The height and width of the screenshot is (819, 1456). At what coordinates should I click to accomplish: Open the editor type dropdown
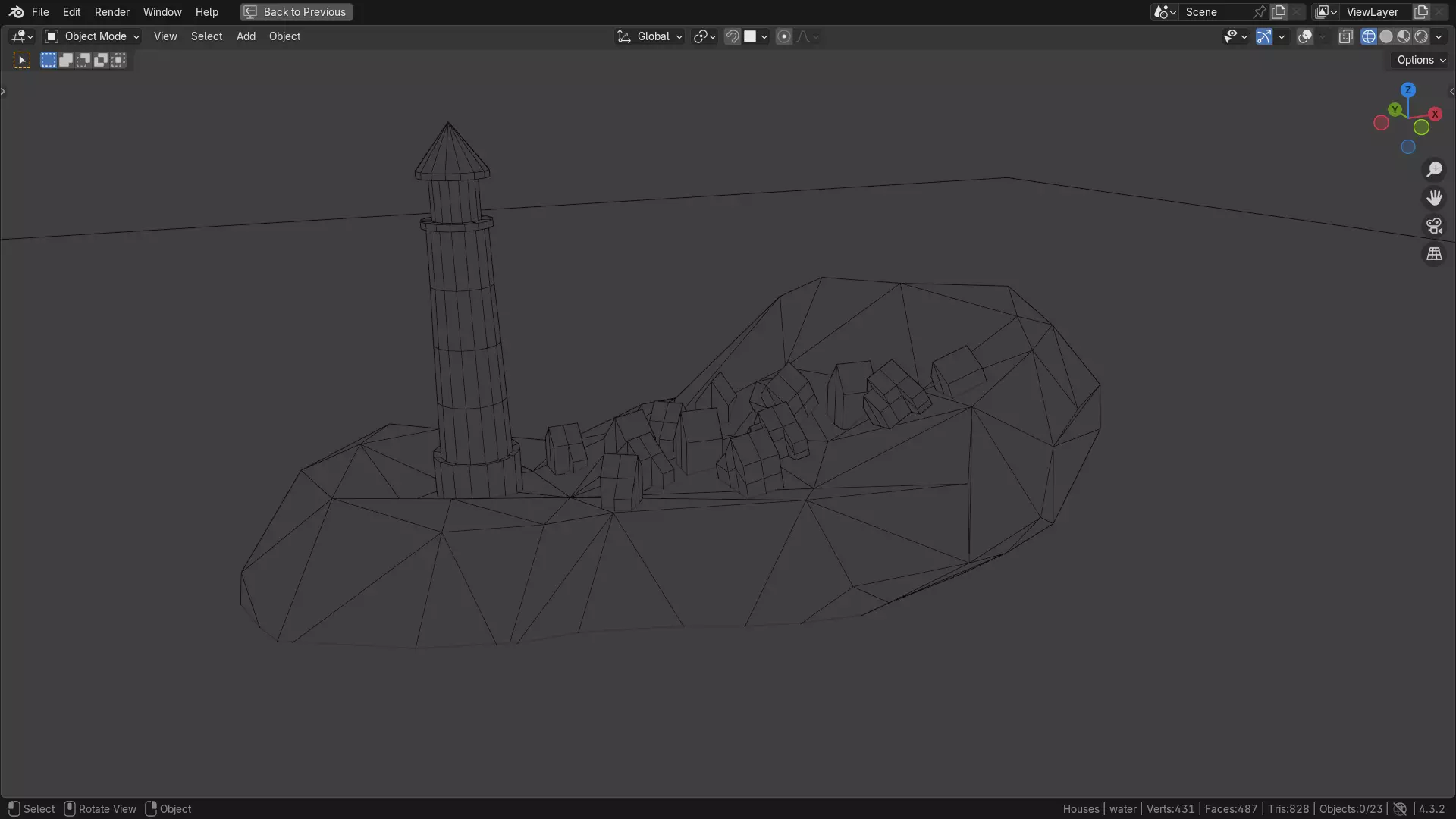click(x=22, y=36)
